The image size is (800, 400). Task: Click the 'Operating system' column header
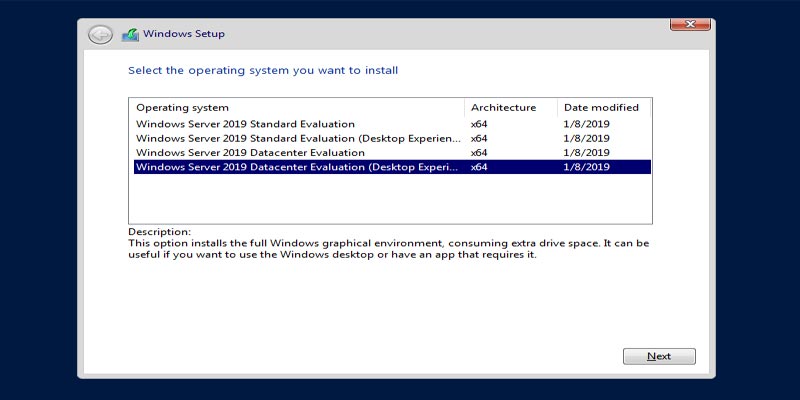coord(296,108)
